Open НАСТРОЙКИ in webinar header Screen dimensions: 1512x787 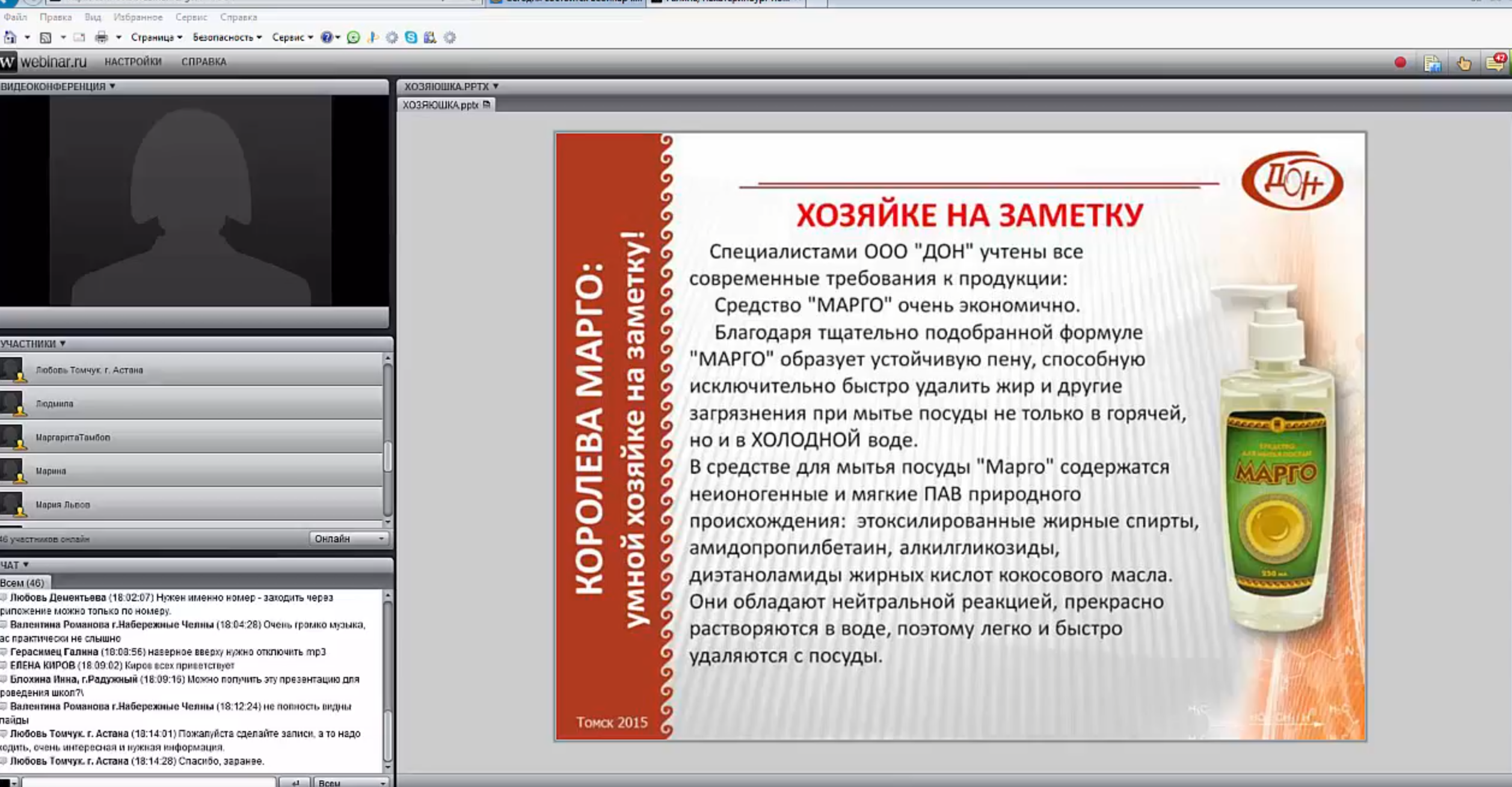pos(133,62)
